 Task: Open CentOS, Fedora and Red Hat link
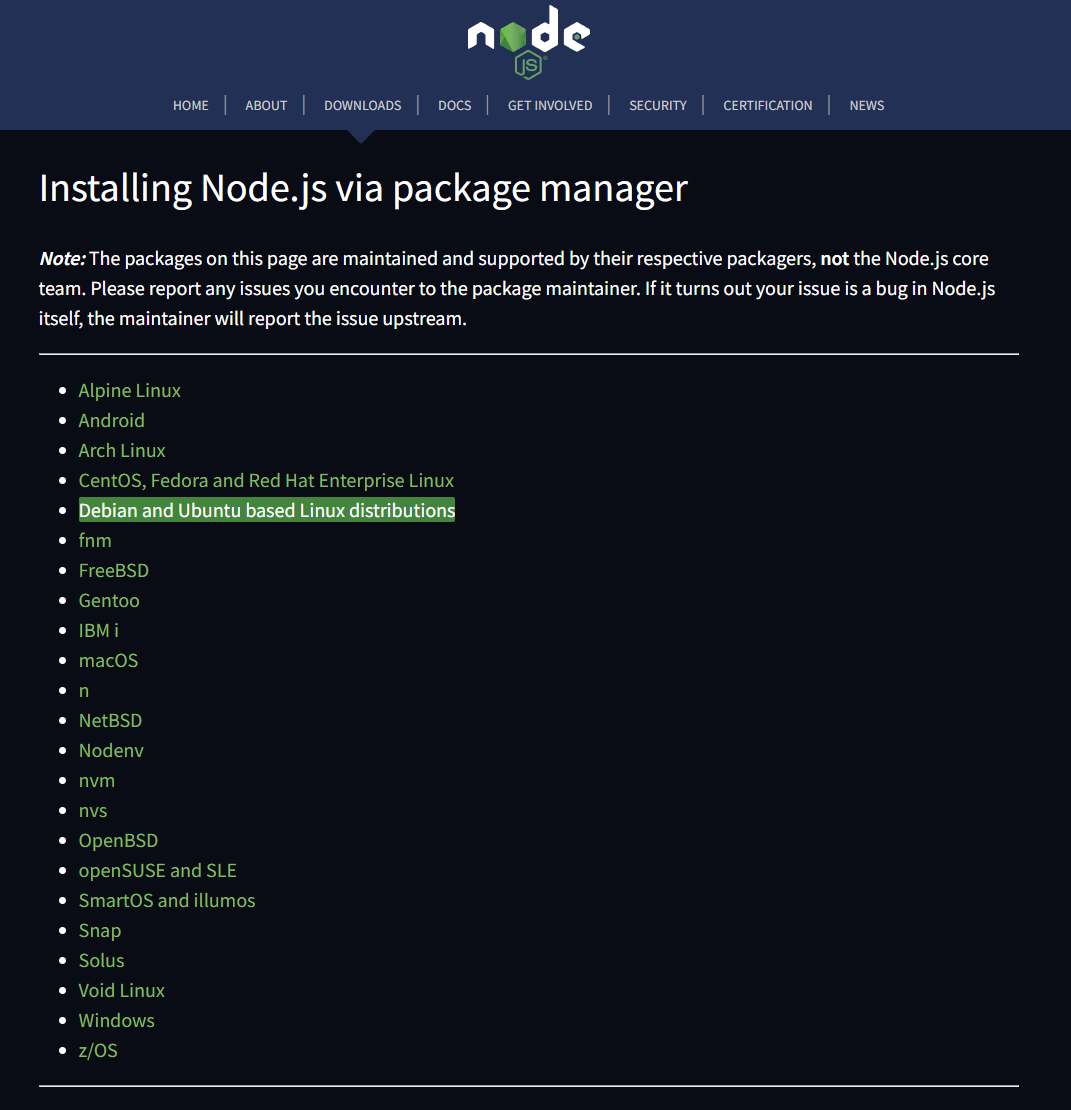(266, 480)
